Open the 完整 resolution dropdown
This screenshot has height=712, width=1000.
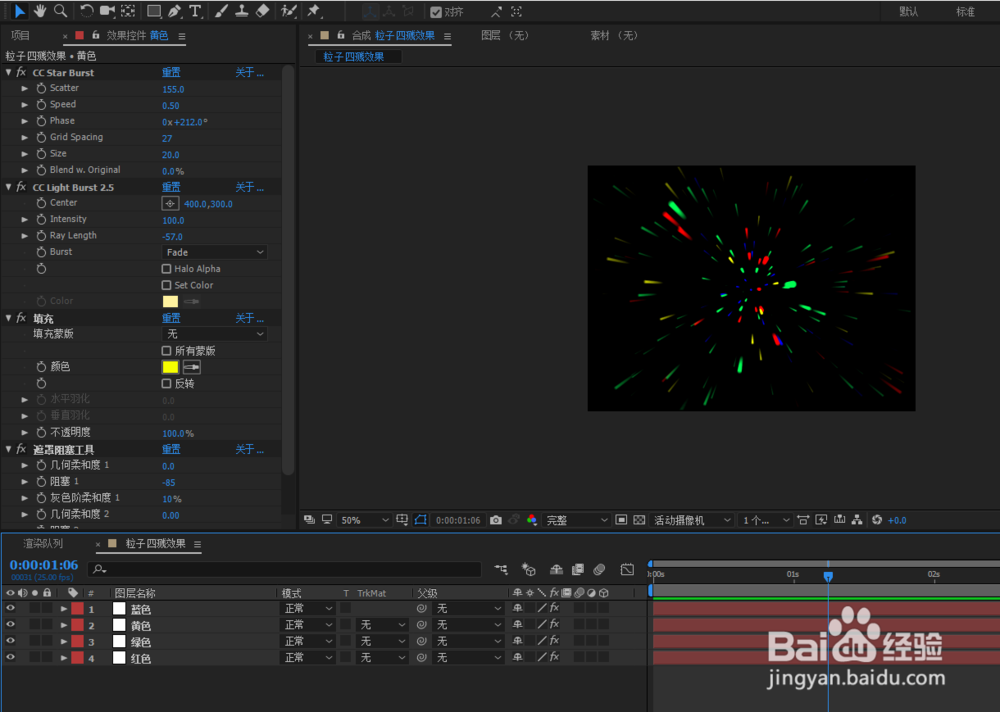click(576, 520)
